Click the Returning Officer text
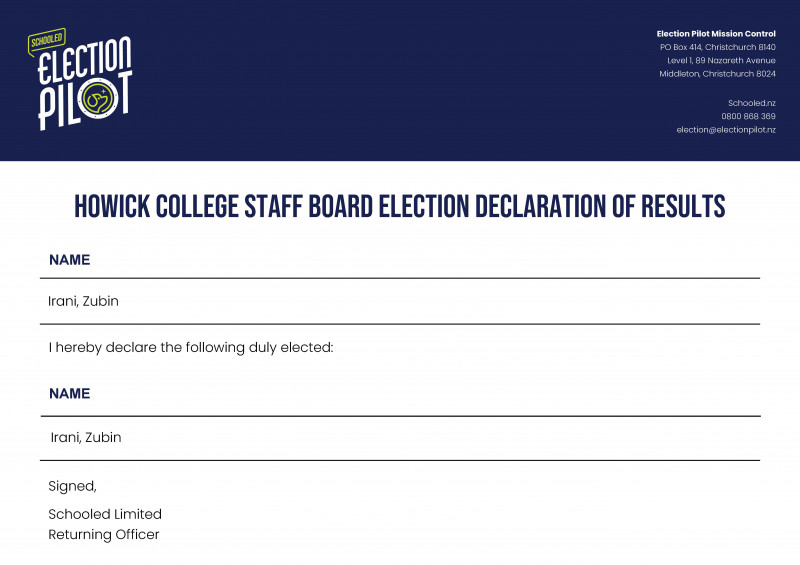The height and width of the screenshot is (565, 800). tap(104, 534)
